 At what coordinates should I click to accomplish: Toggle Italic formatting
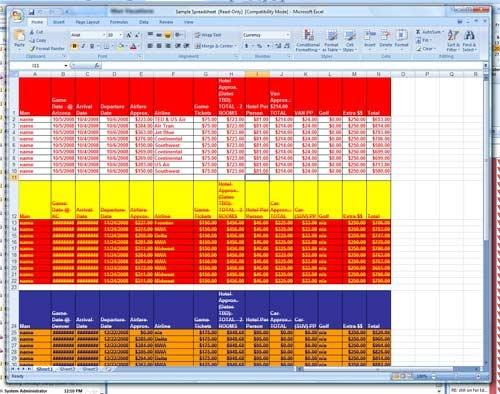[x=83, y=46]
